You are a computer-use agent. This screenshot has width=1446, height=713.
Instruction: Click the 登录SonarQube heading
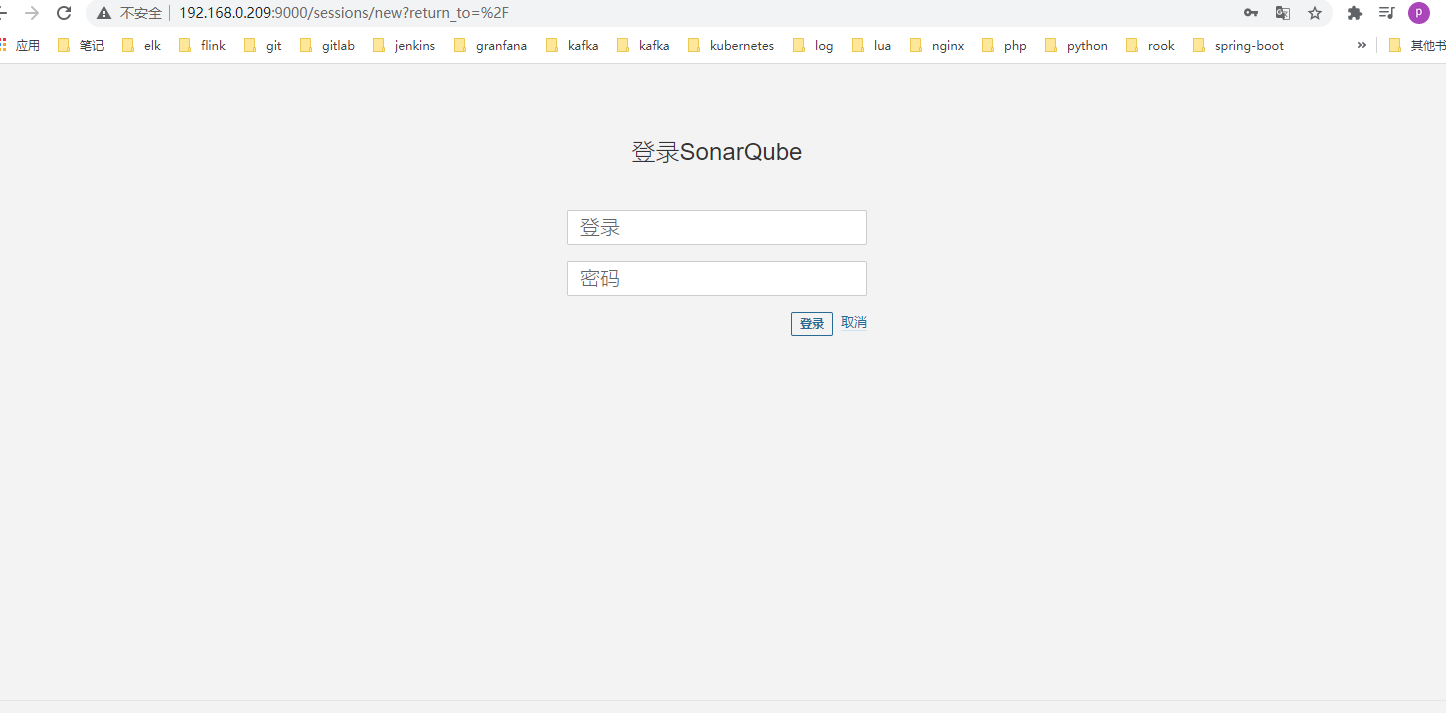pyautogui.click(x=717, y=152)
